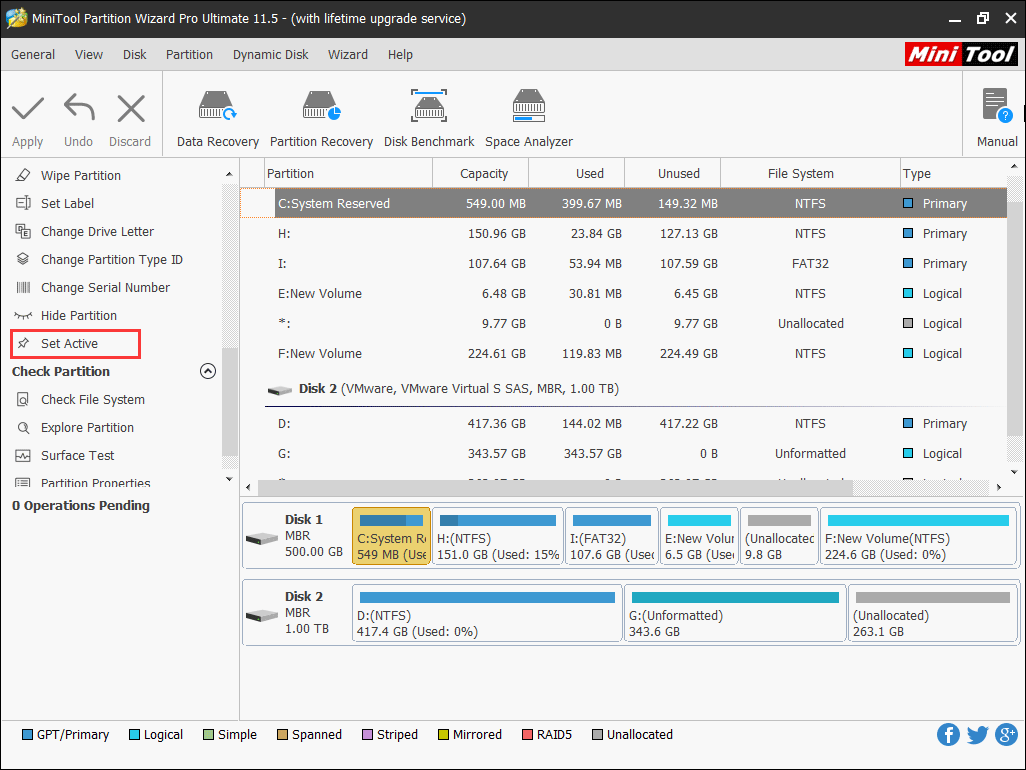Sort by Type column header
Image resolution: width=1026 pixels, height=770 pixels.
(x=954, y=173)
